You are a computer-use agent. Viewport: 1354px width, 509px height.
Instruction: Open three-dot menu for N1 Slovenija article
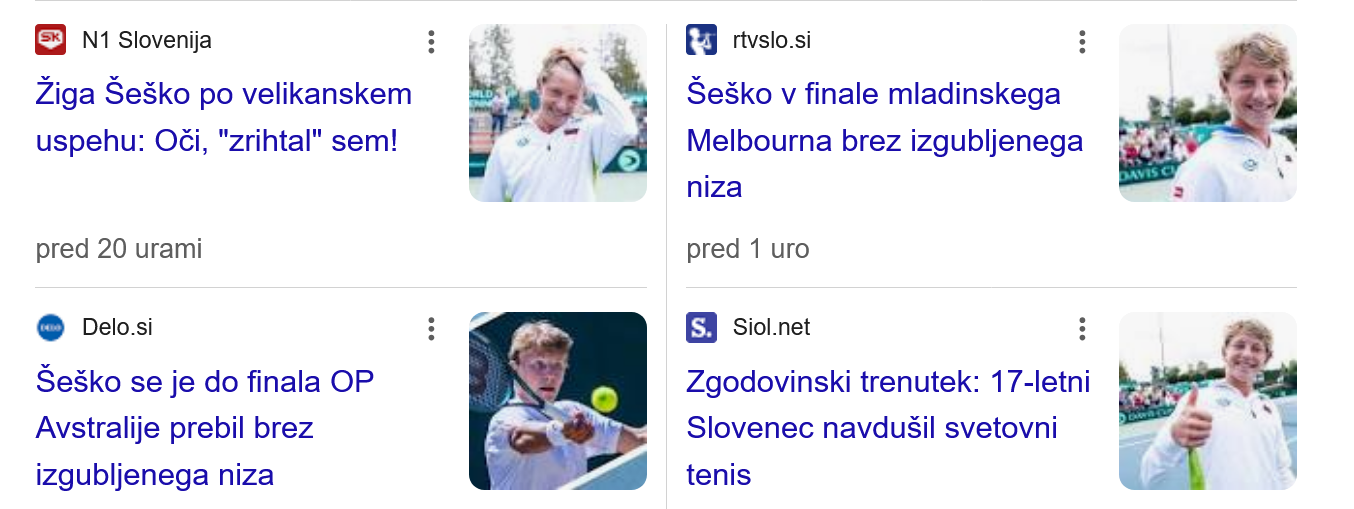pos(431,41)
